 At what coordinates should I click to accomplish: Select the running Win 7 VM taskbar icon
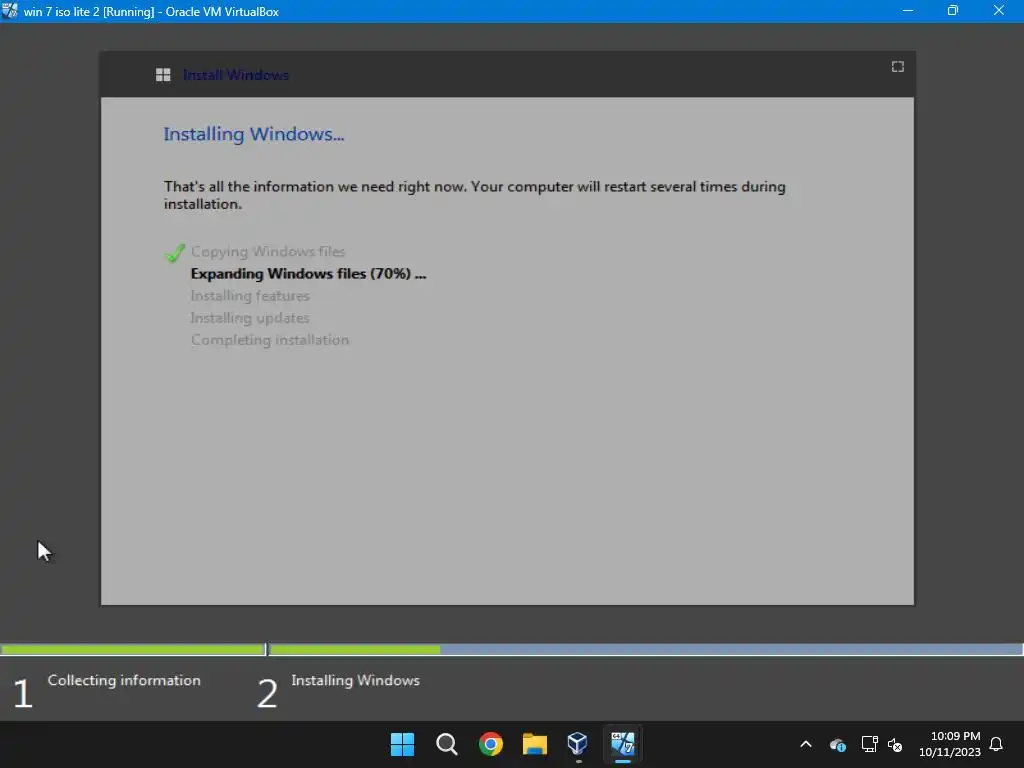click(622, 743)
